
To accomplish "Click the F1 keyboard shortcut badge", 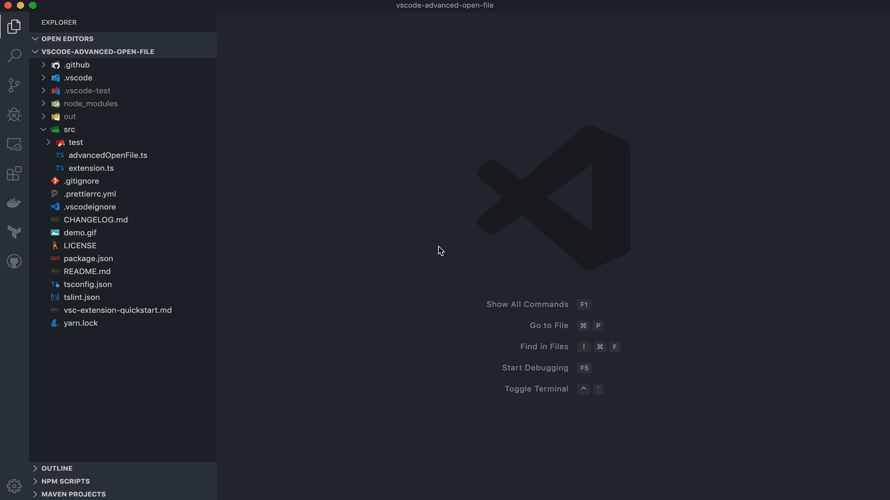I will pyautogui.click(x=583, y=305).
